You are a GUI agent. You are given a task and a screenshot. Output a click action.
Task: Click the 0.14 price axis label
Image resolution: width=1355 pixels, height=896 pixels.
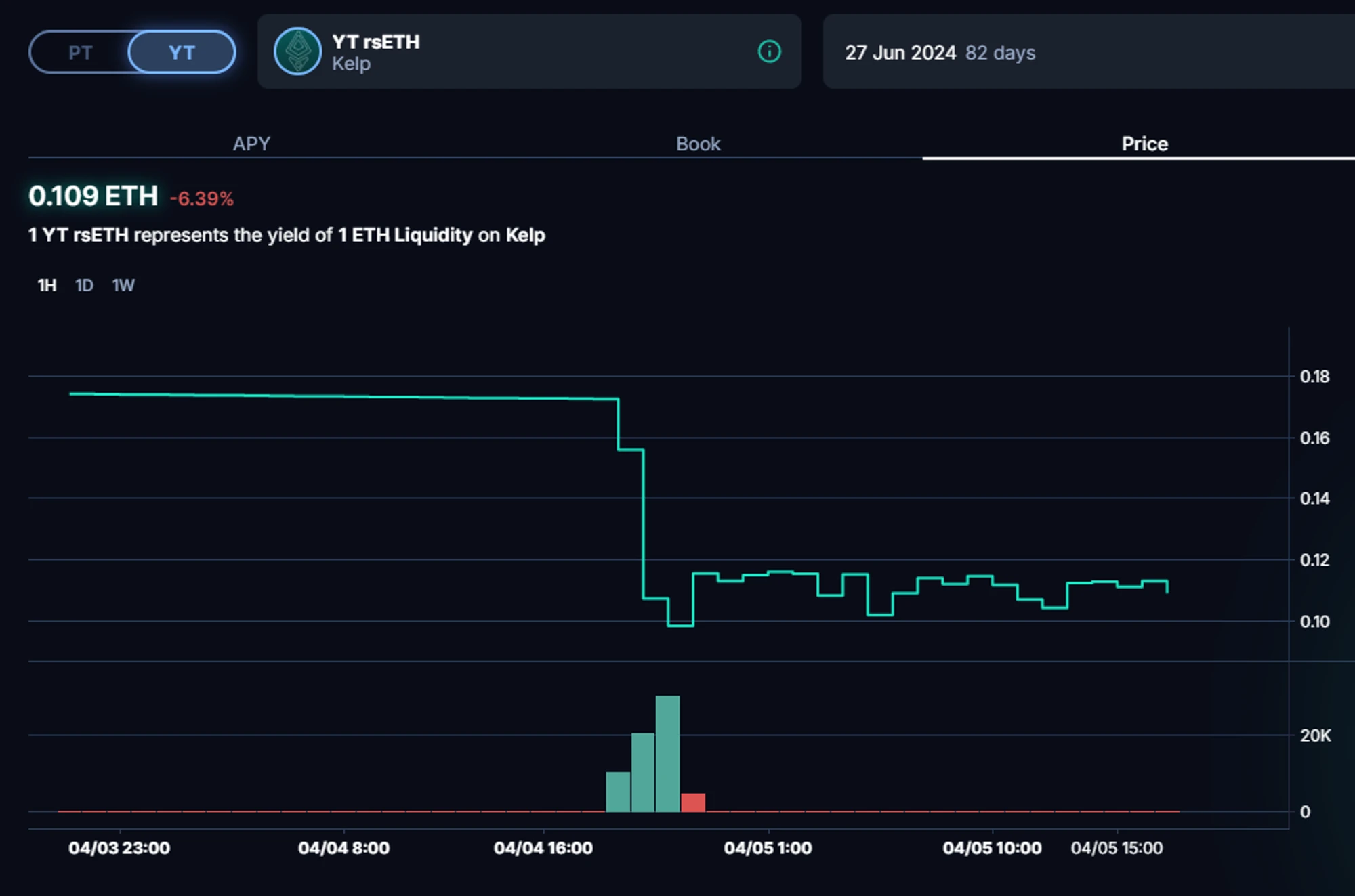1314,498
